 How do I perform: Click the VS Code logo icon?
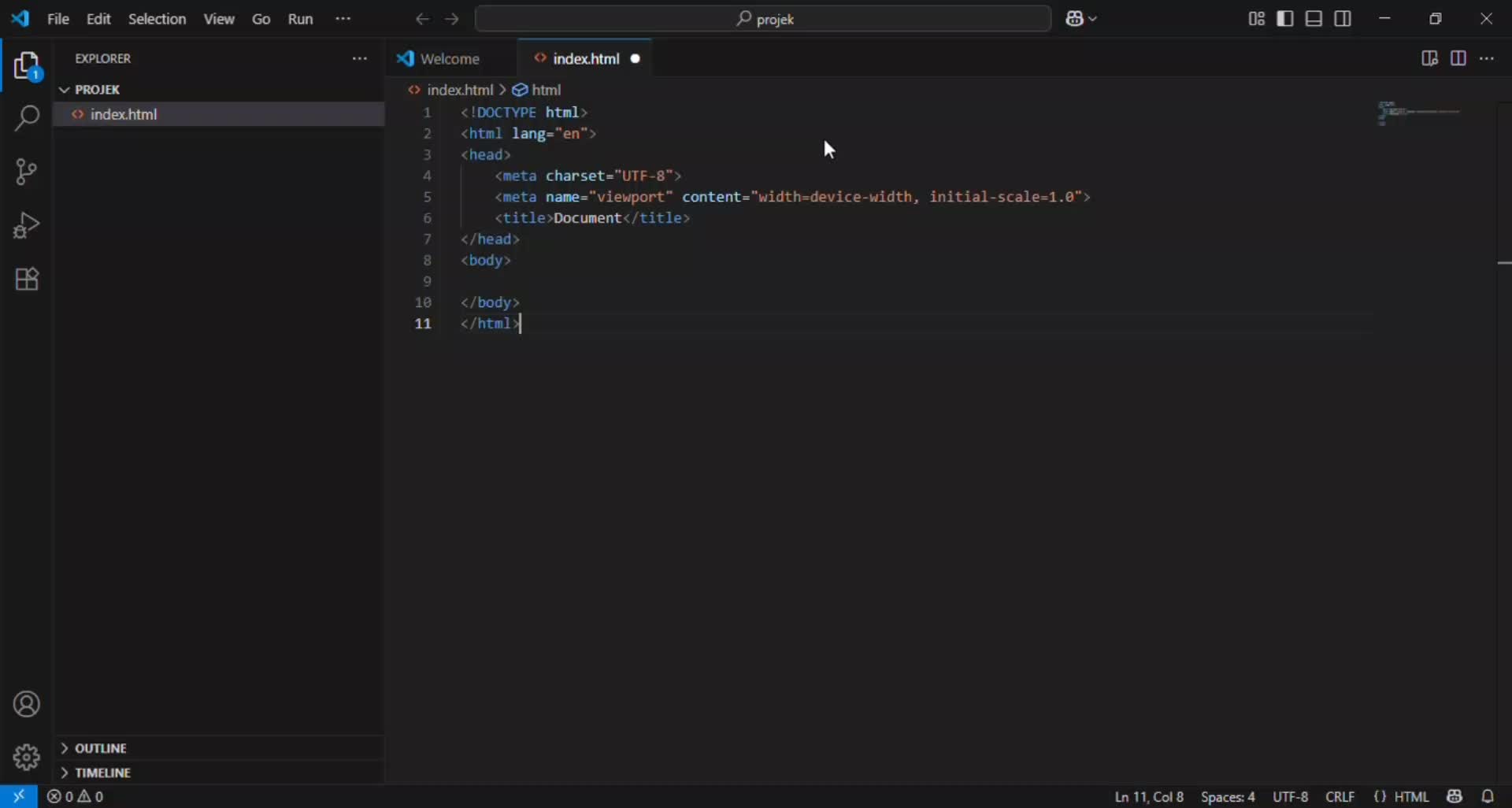20,19
